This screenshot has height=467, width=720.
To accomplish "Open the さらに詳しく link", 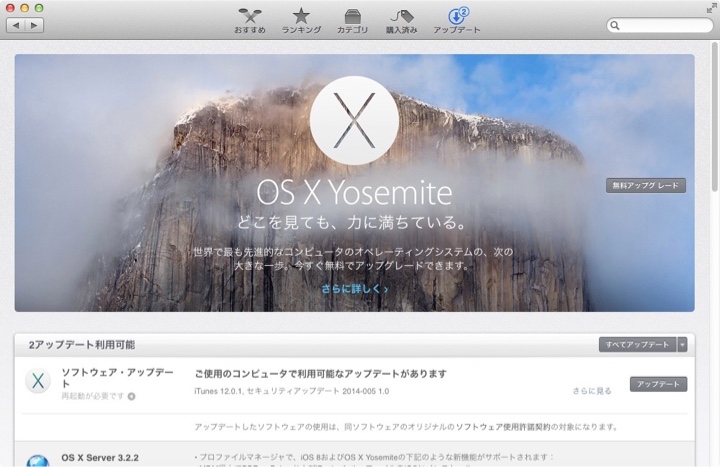I will coord(354,289).
